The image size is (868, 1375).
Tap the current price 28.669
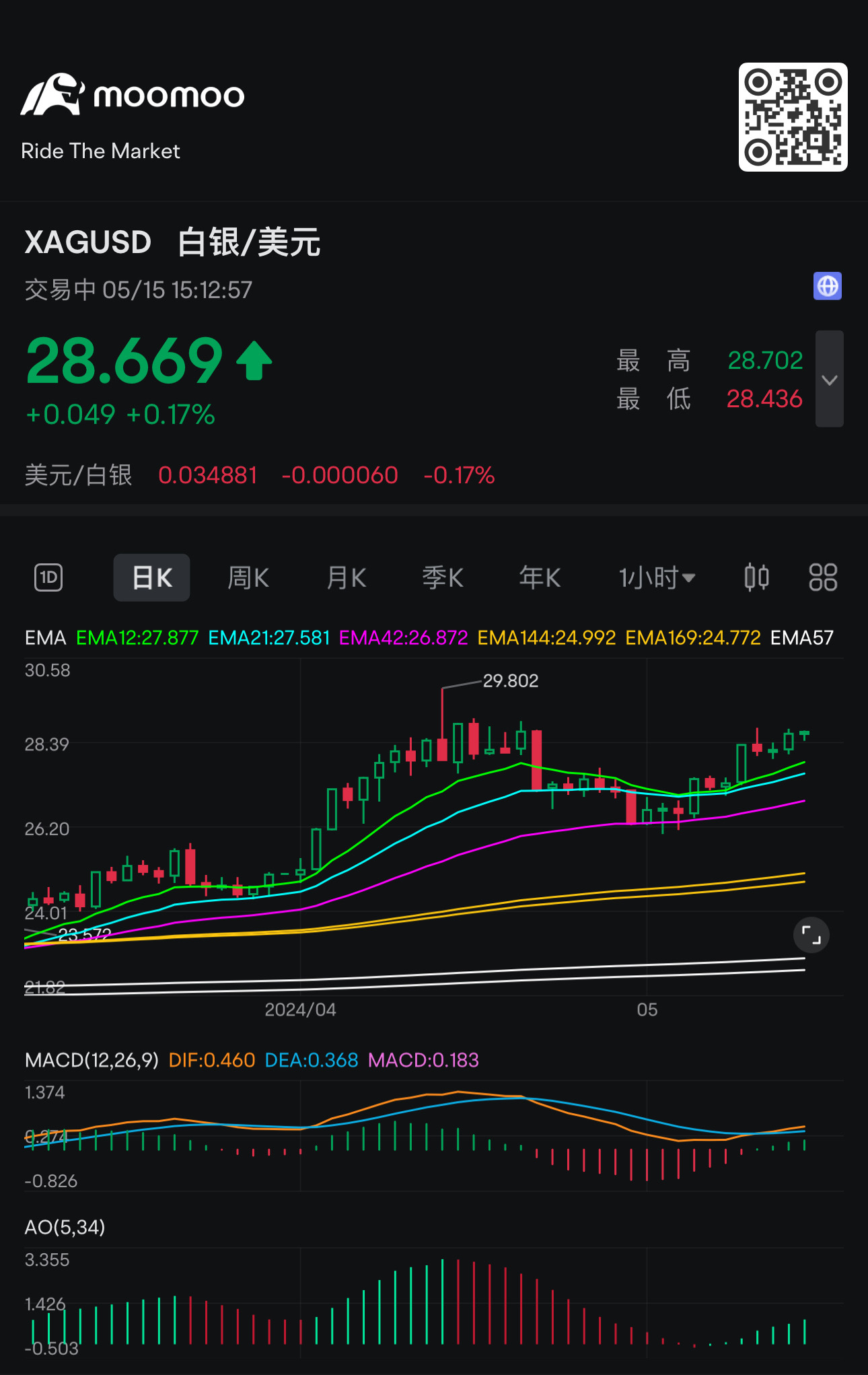pyautogui.click(x=124, y=361)
